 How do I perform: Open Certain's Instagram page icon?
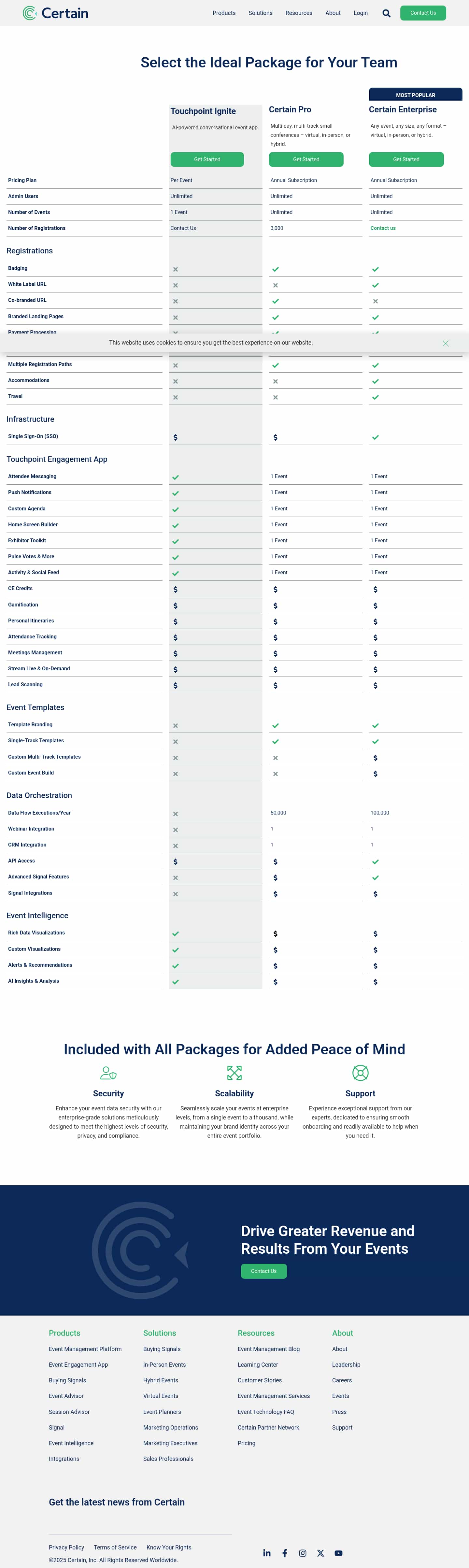(x=302, y=1553)
